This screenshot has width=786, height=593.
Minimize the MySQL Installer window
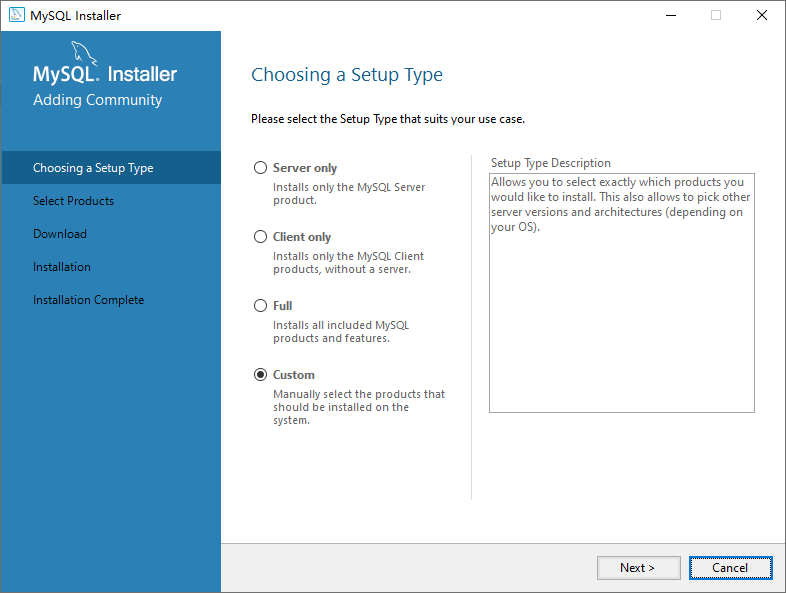pos(669,15)
